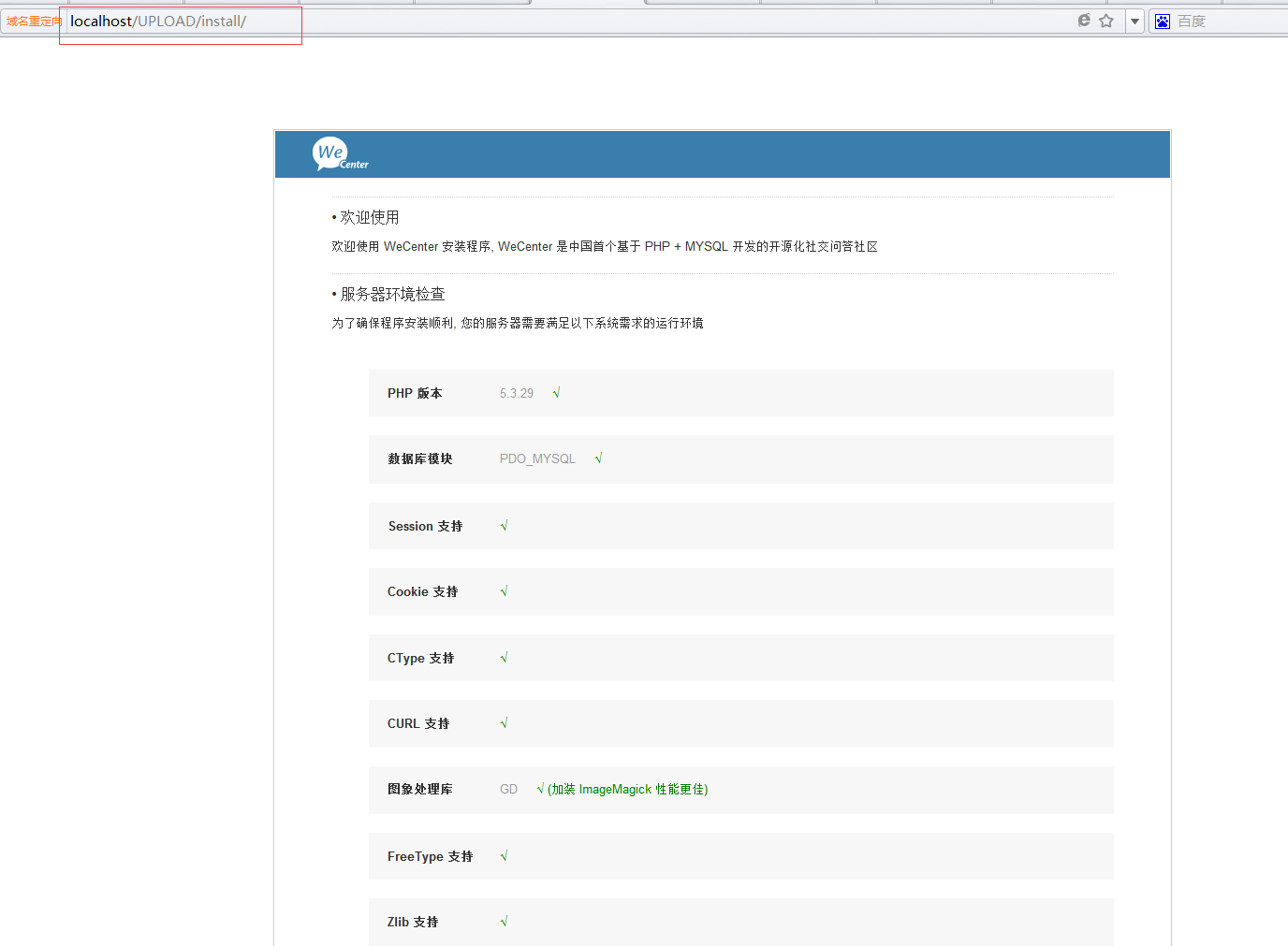Viewport: 1288px width, 946px height.
Task: Click the CURL 支持 check mark
Action: [x=504, y=723]
